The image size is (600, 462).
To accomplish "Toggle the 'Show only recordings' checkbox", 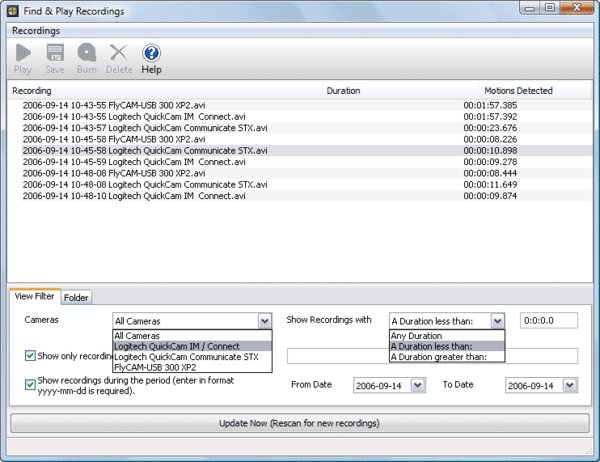I will [30, 356].
